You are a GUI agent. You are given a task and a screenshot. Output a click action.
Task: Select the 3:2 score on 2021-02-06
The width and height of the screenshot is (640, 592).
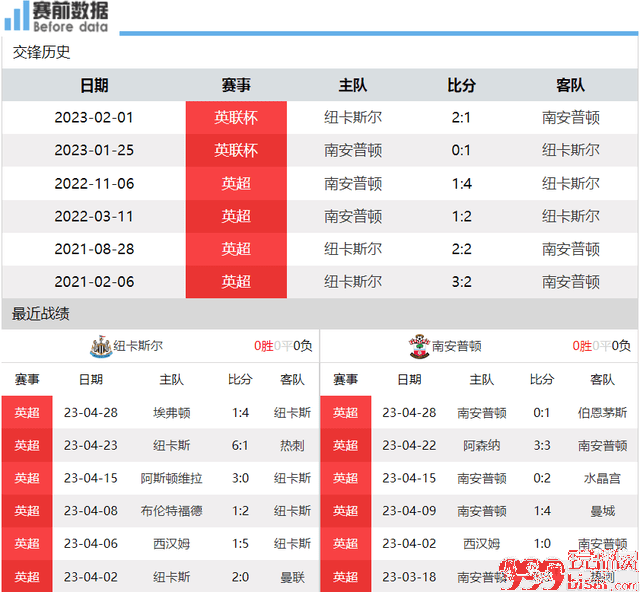(x=461, y=282)
